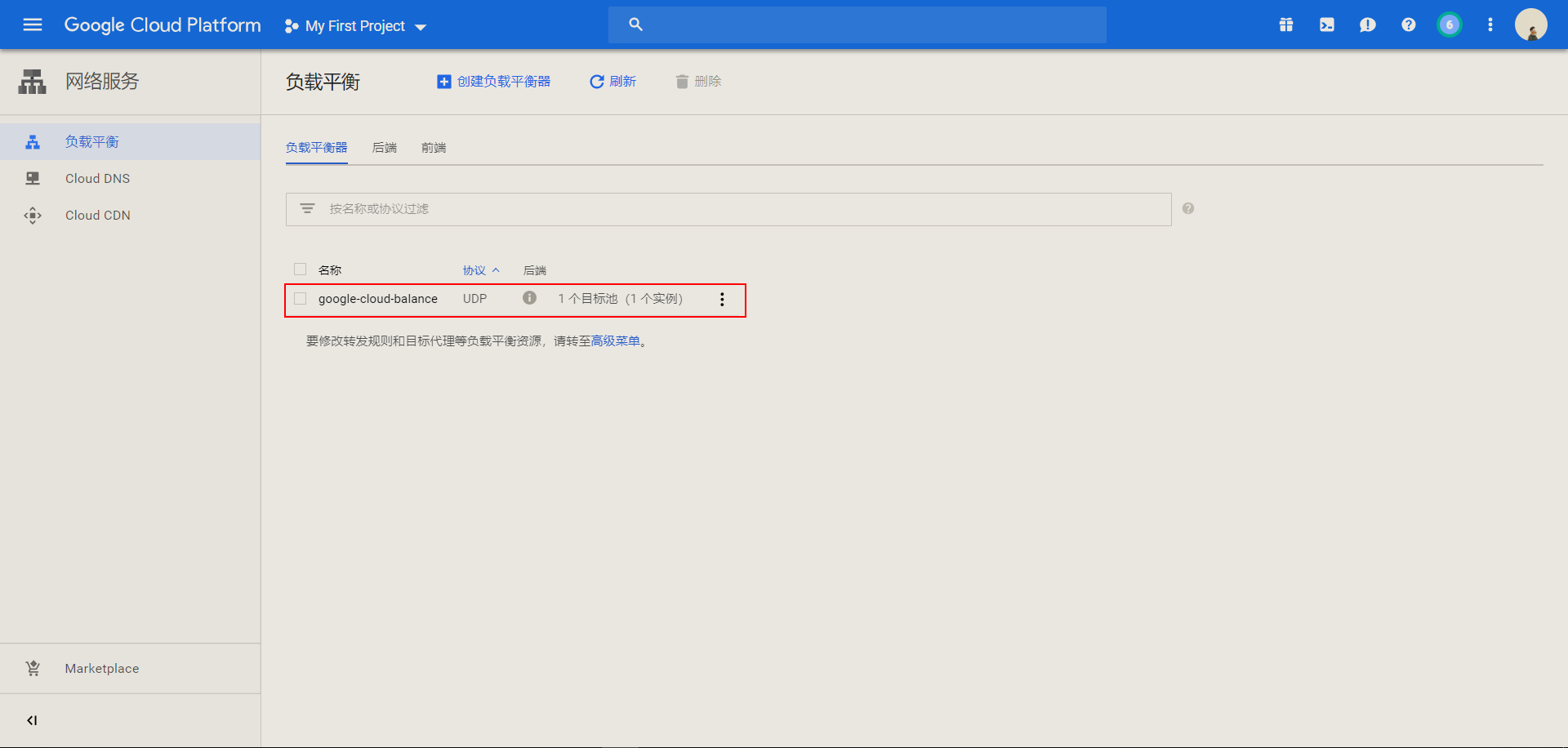The height and width of the screenshot is (748, 1568).
Task: Switch to the 负载平衡器 tab
Action: click(x=317, y=148)
